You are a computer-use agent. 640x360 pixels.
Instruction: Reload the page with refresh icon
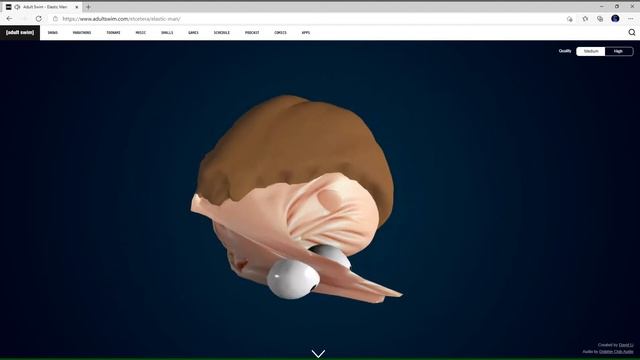(38, 19)
